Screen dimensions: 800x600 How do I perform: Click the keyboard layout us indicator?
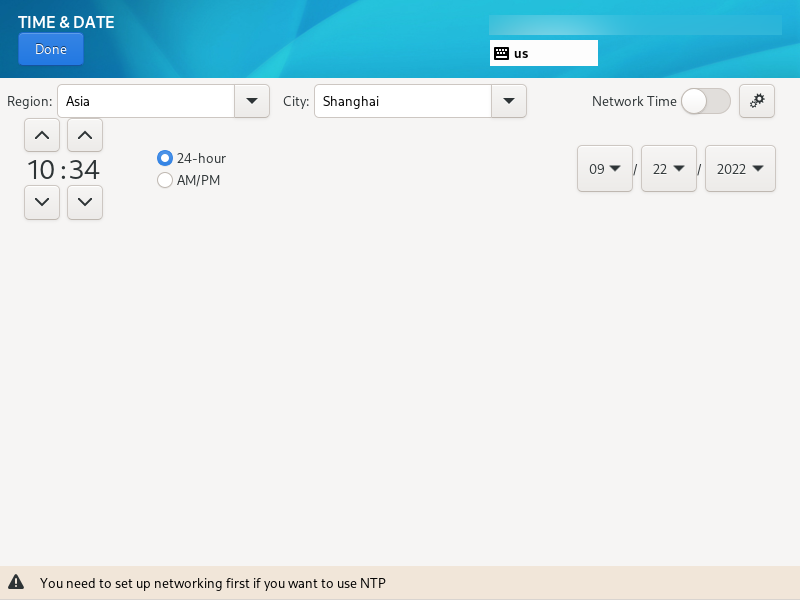[543, 53]
